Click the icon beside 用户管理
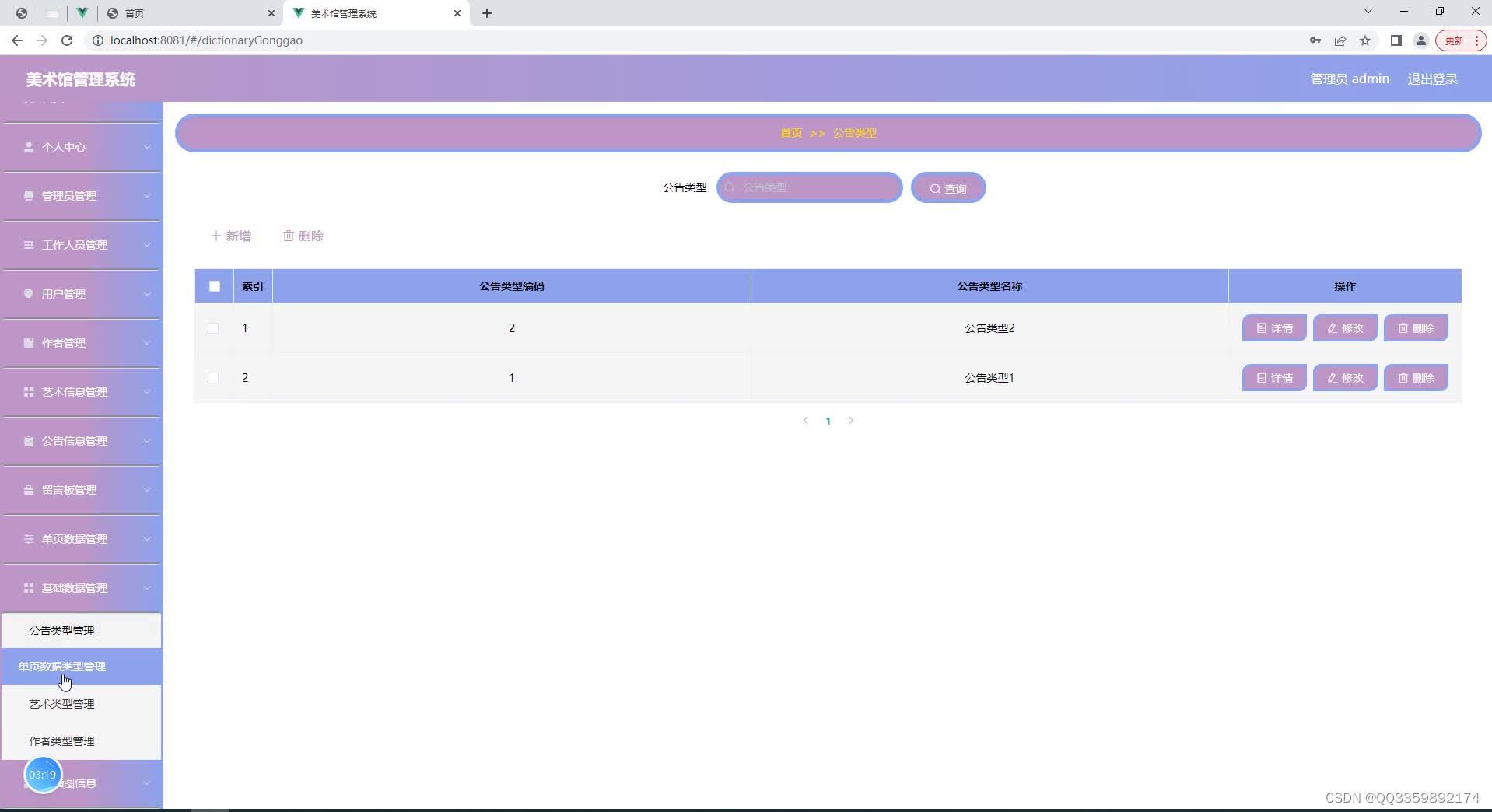The image size is (1492, 812). point(29,294)
